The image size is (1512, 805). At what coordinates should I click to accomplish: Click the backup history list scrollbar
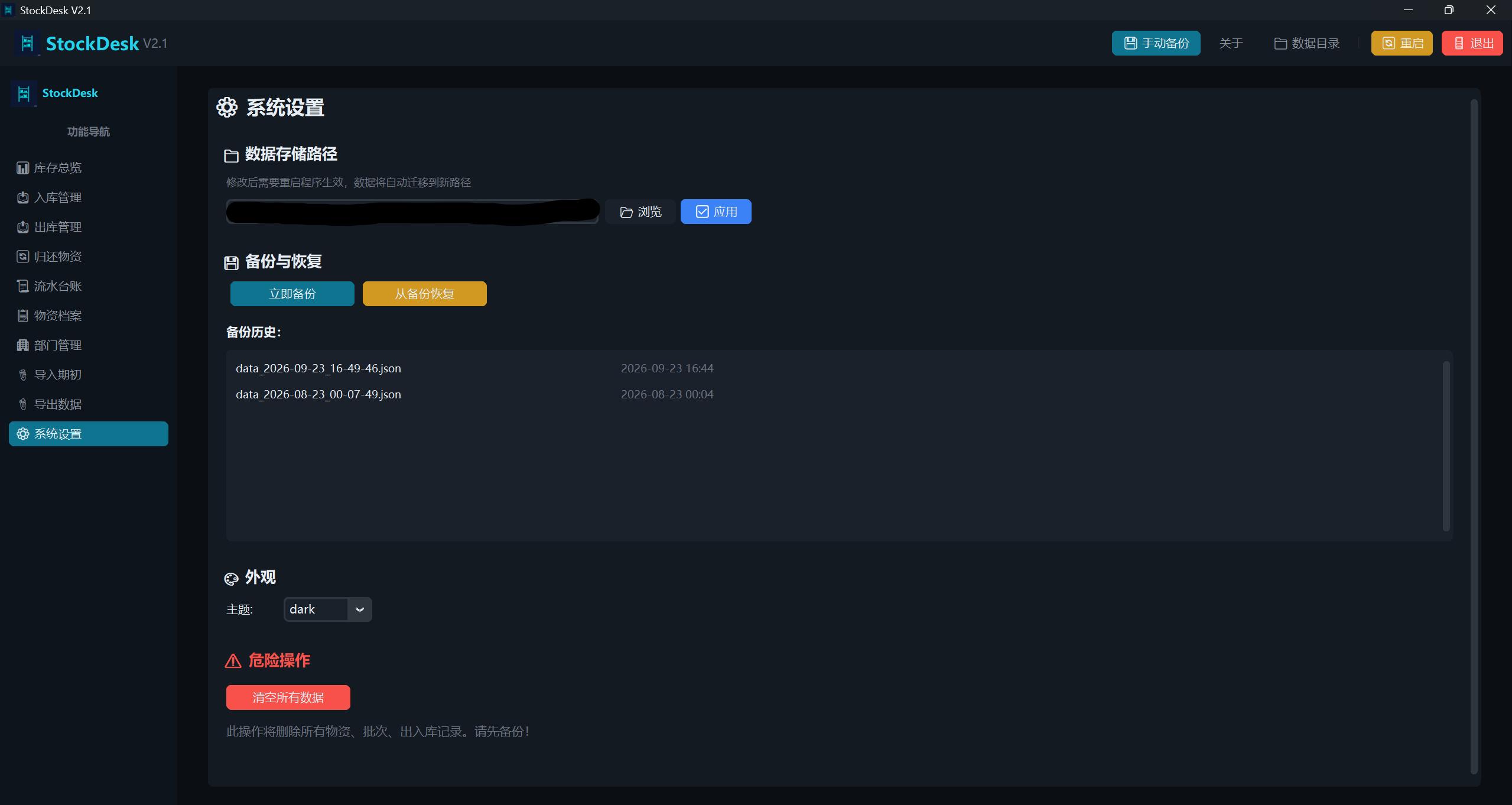tap(1446, 446)
